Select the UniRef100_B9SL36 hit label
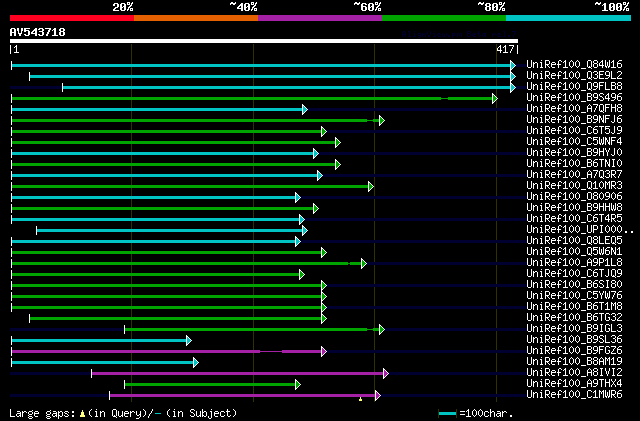Viewport: 640px width, 421px height. (x=574, y=340)
